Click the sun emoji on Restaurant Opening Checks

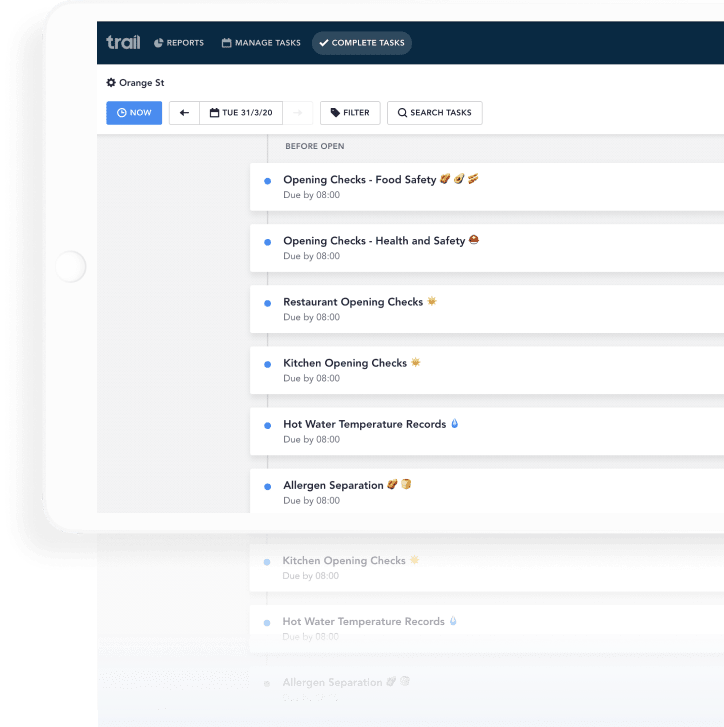pyautogui.click(x=432, y=301)
